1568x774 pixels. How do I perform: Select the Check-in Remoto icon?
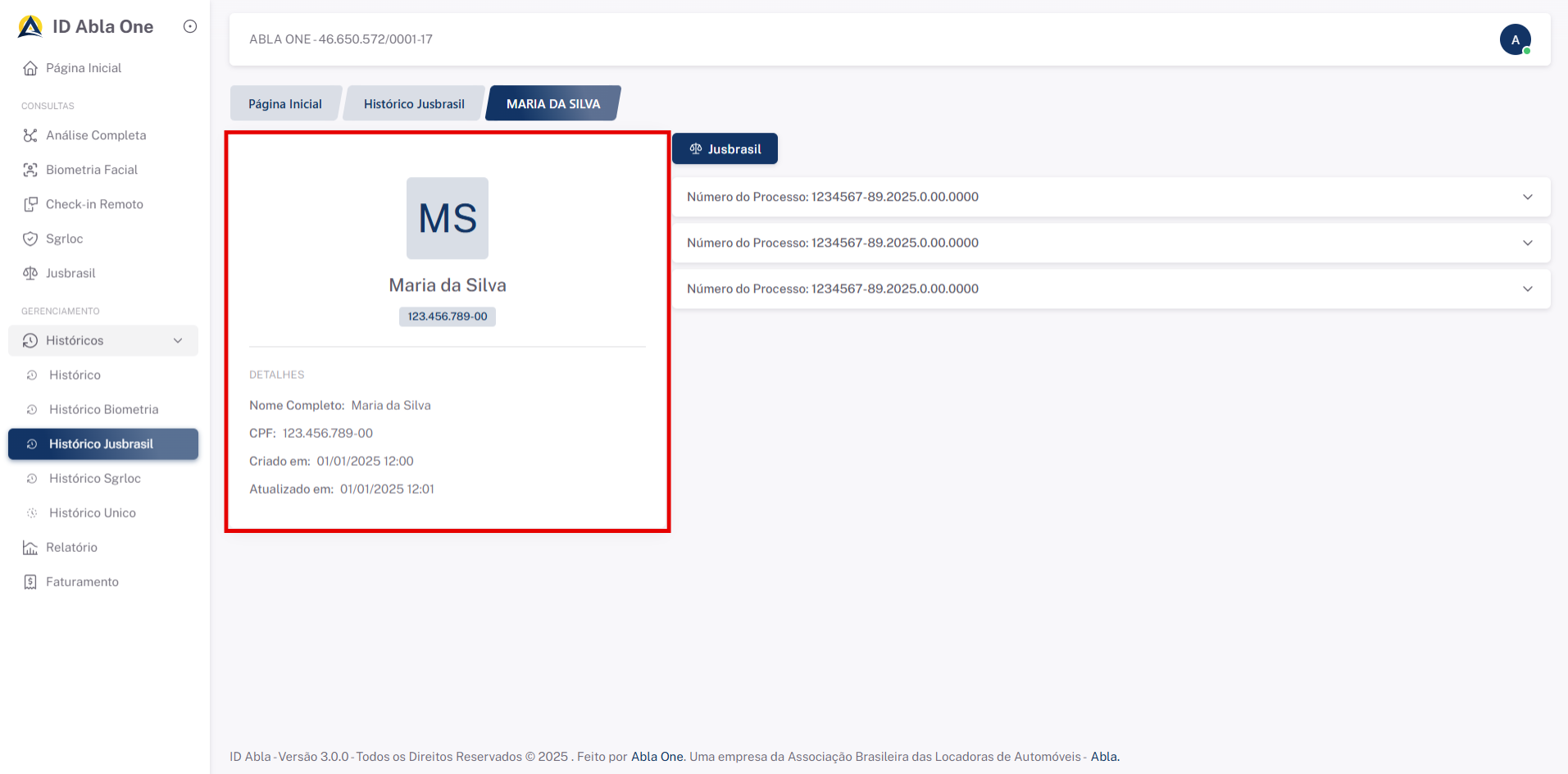point(30,204)
